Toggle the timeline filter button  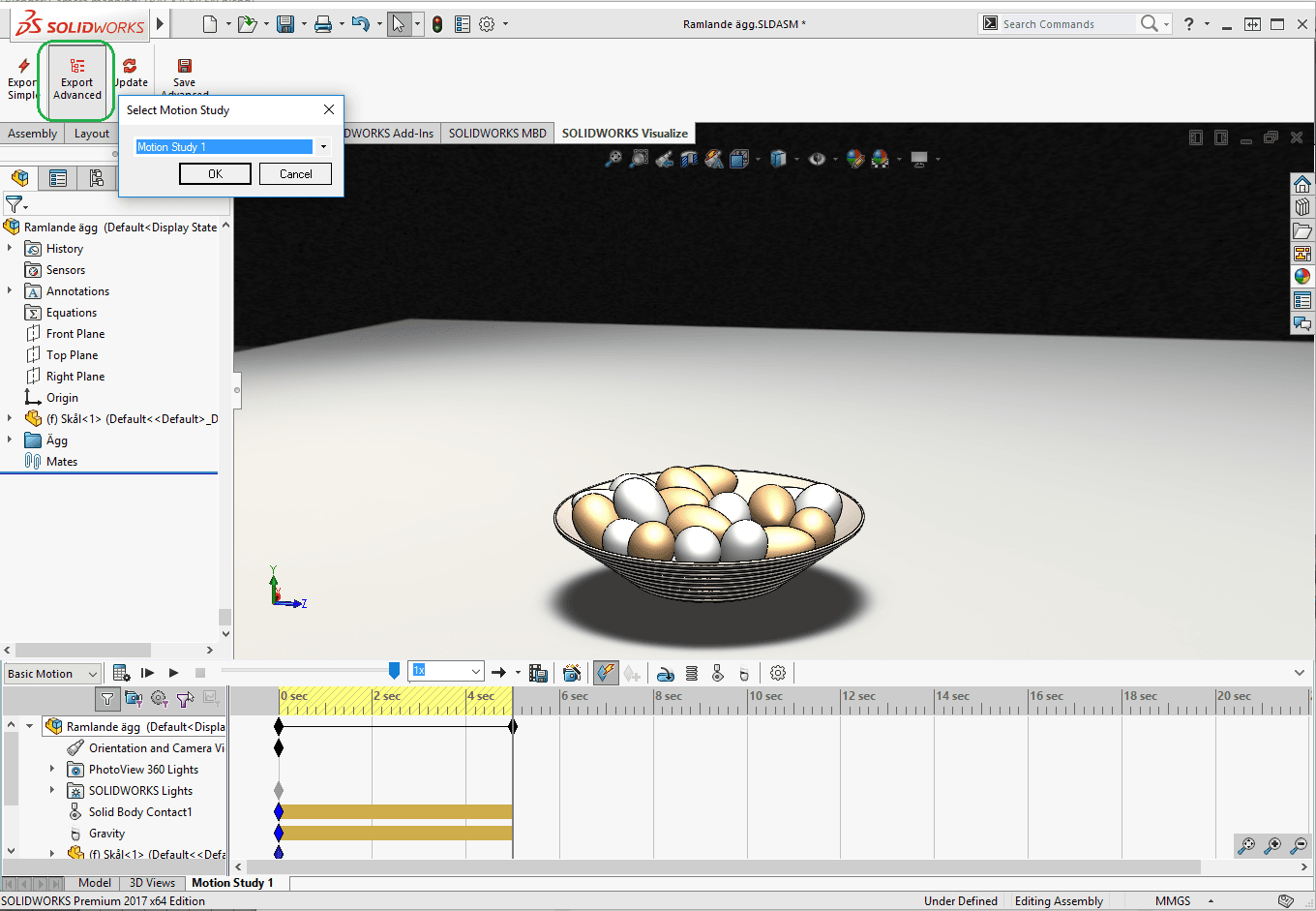(x=107, y=698)
